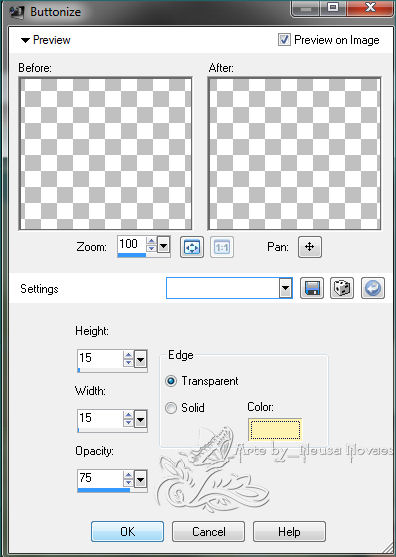The width and height of the screenshot is (396, 557).
Task: Click the fit-to-window zoom icon
Action: coord(192,247)
